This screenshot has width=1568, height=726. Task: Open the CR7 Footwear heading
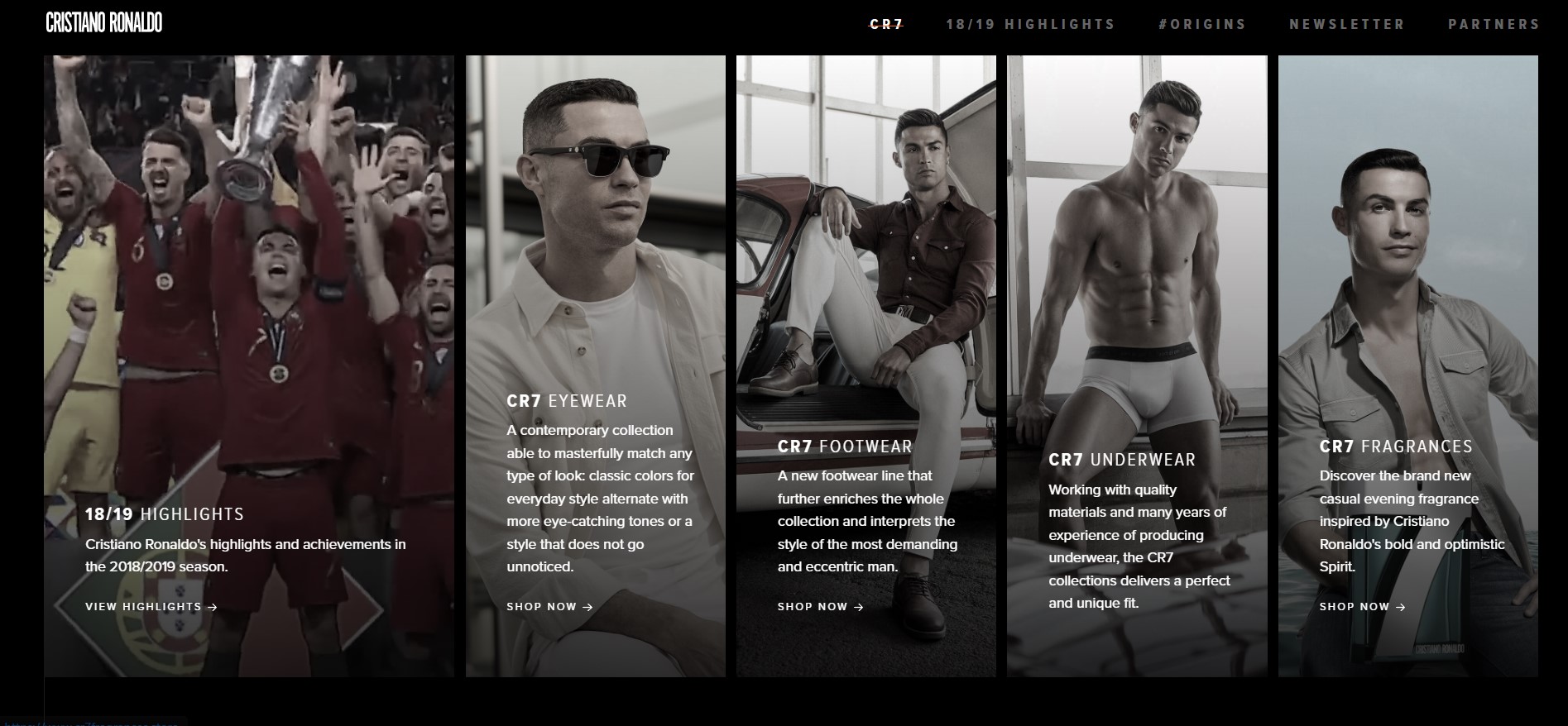point(845,447)
